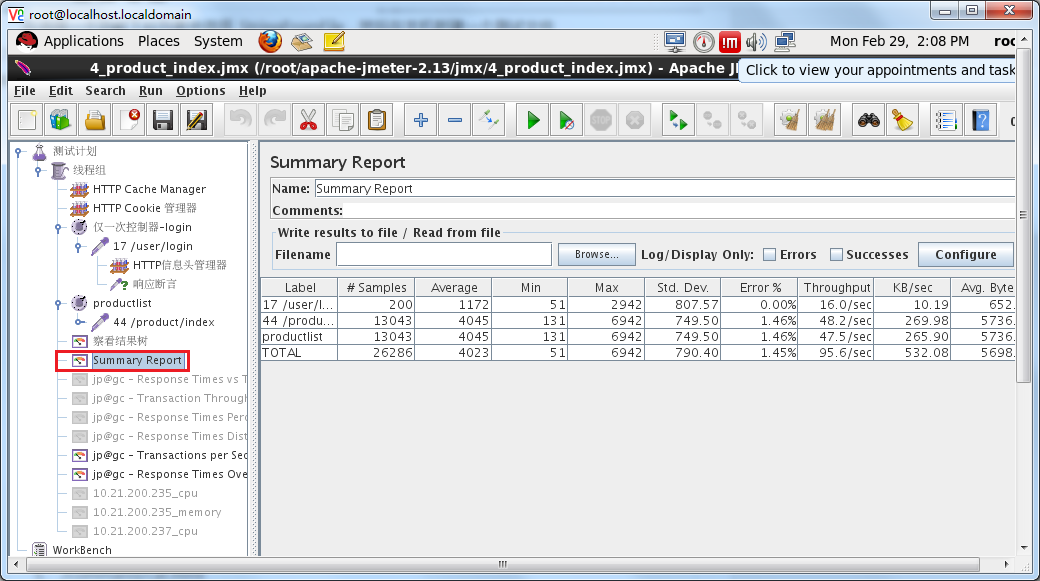Launch Firefox from the top panel
The width and height of the screenshot is (1040, 581).
[270, 41]
